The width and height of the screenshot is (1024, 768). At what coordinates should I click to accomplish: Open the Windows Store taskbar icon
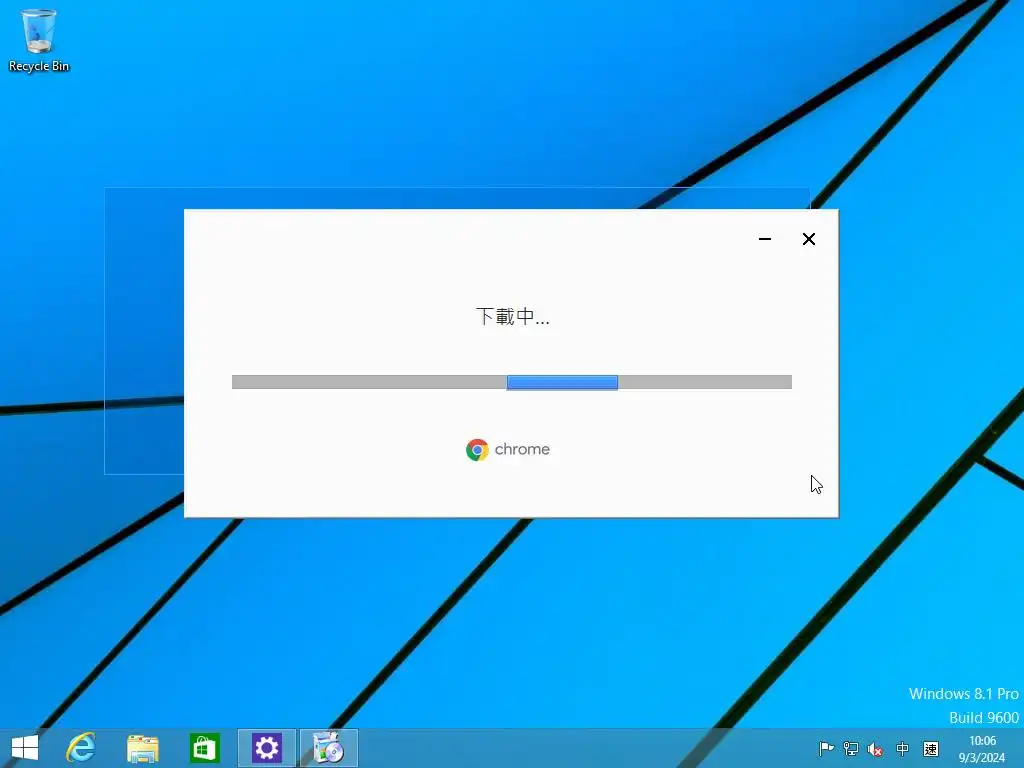coord(204,748)
